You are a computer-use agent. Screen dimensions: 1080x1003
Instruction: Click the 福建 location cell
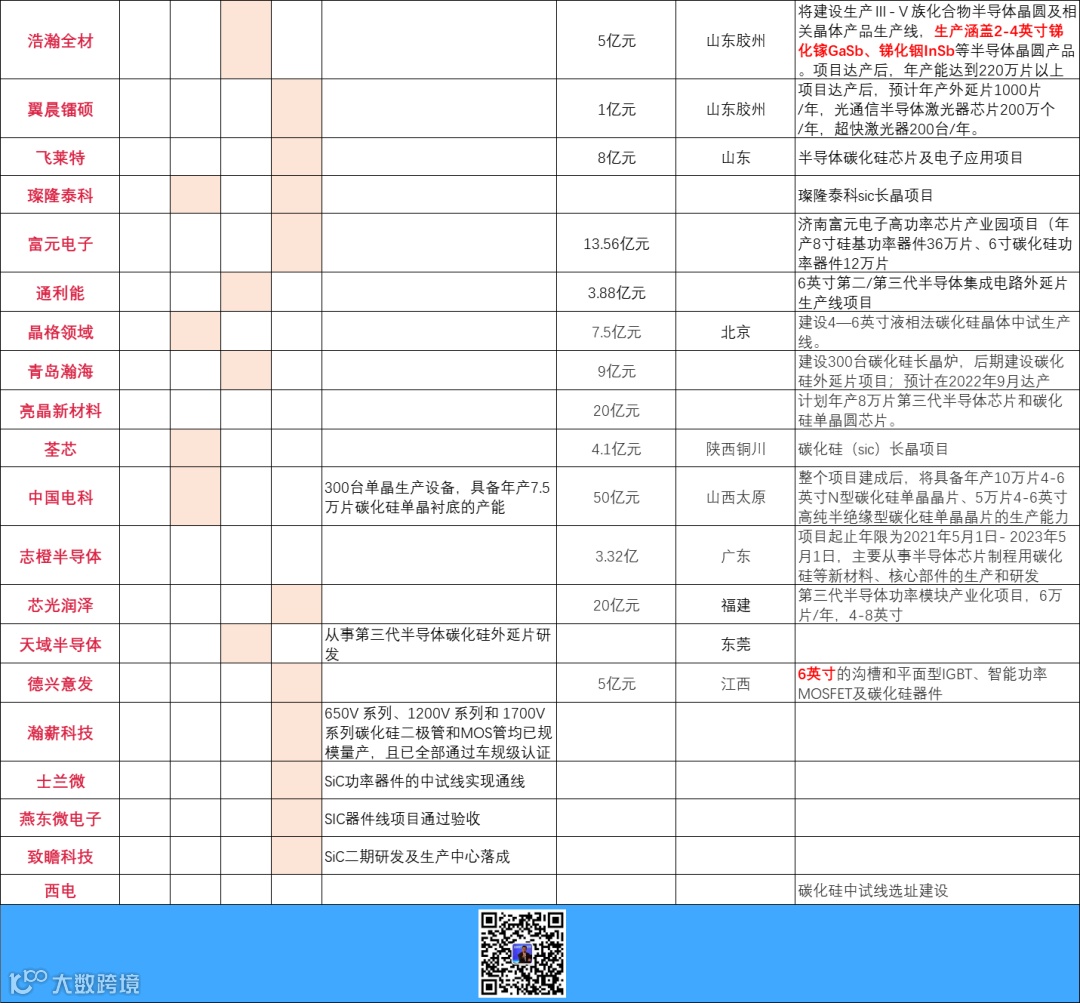tap(735, 605)
